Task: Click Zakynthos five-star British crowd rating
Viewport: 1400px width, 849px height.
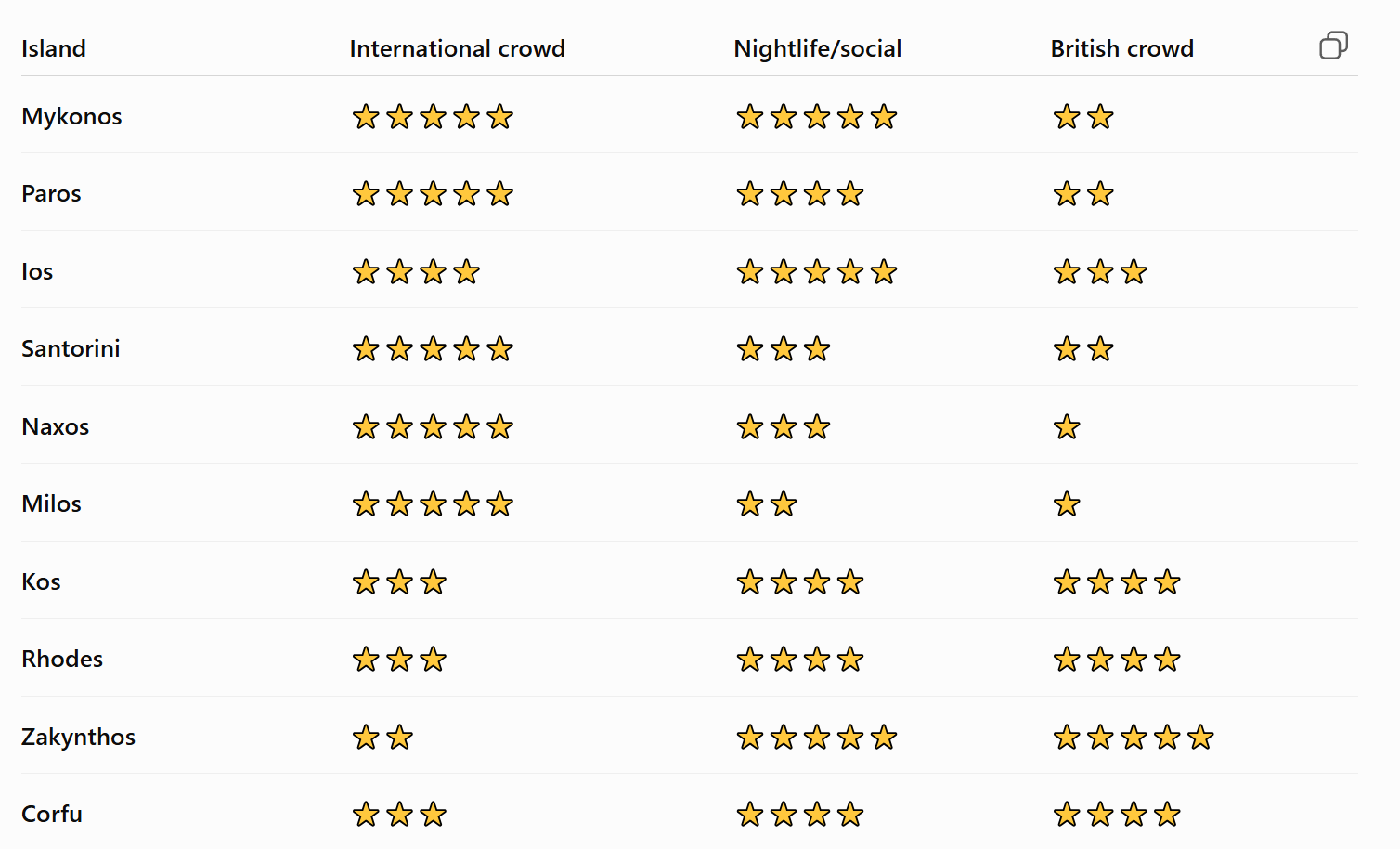Action: (x=1134, y=738)
